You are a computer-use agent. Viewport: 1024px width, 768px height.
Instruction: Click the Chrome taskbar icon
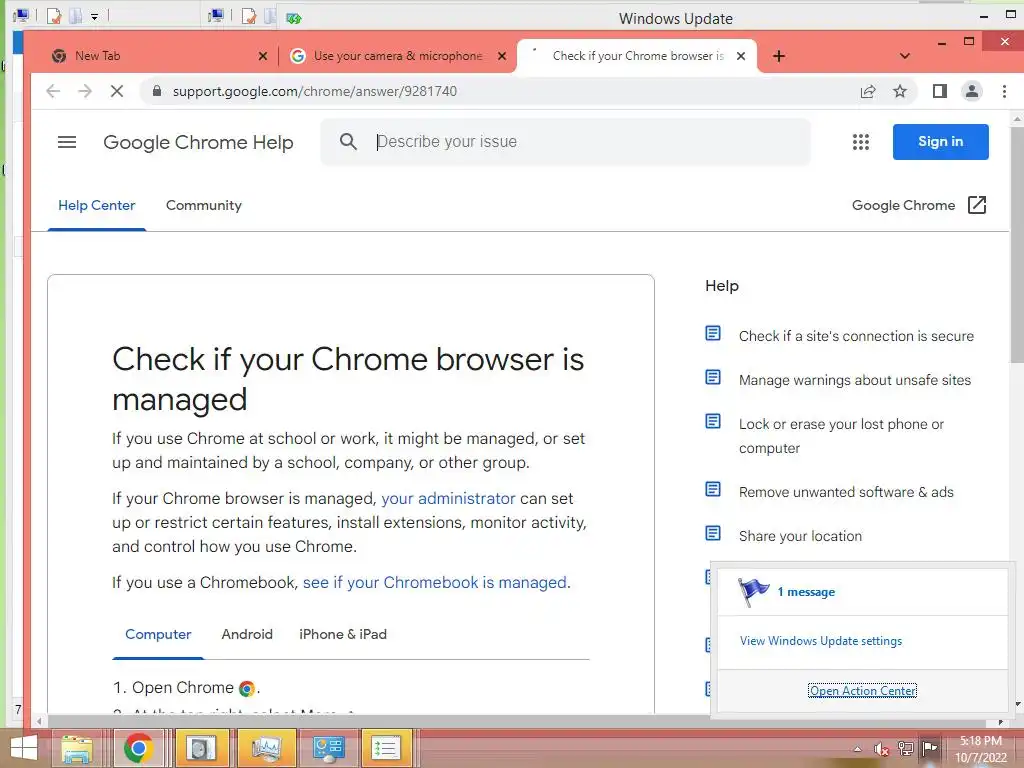(x=138, y=748)
